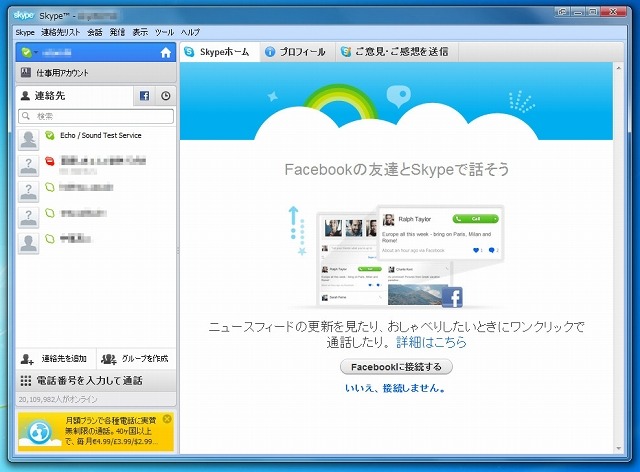
Task: Open the ヘルプ menu
Action: [x=190, y=32]
